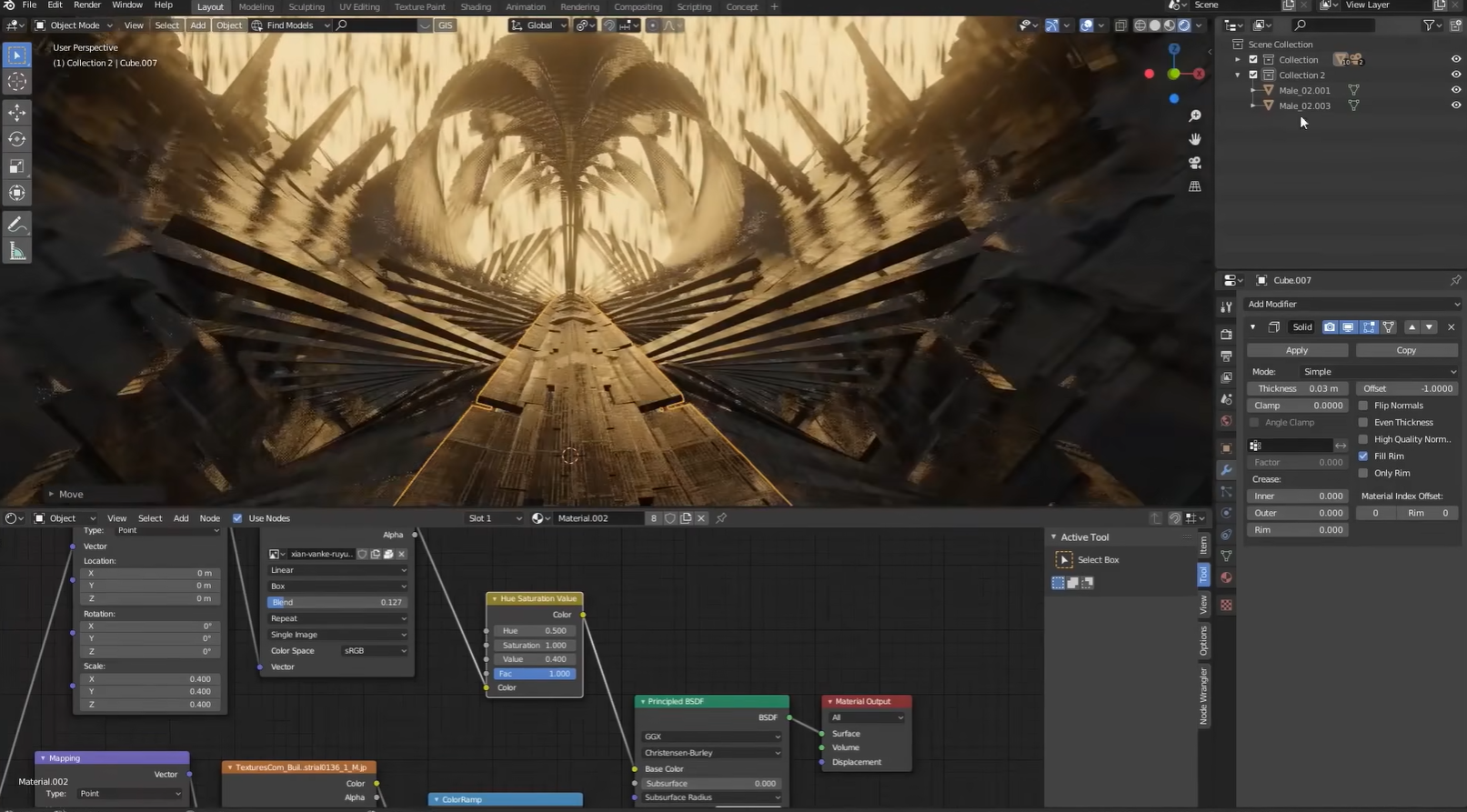Image resolution: width=1467 pixels, height=812 pixels.
Task: Collapse the Collection 2 tree item
Action: point(1238,75)
